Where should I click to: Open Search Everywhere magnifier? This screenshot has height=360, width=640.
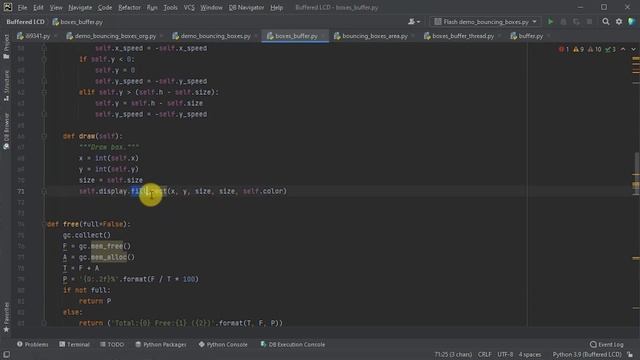(x=606, y=22)
